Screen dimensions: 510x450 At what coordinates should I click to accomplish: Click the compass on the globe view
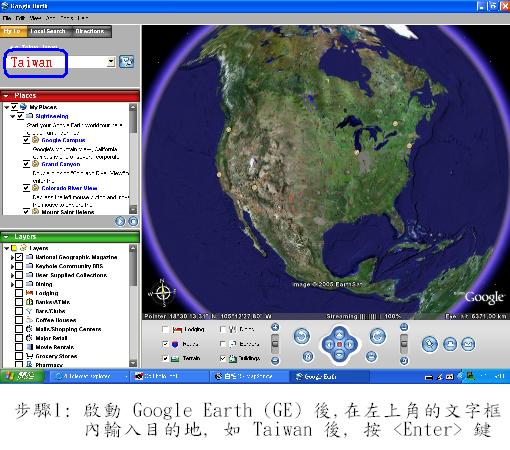(162, 293)
